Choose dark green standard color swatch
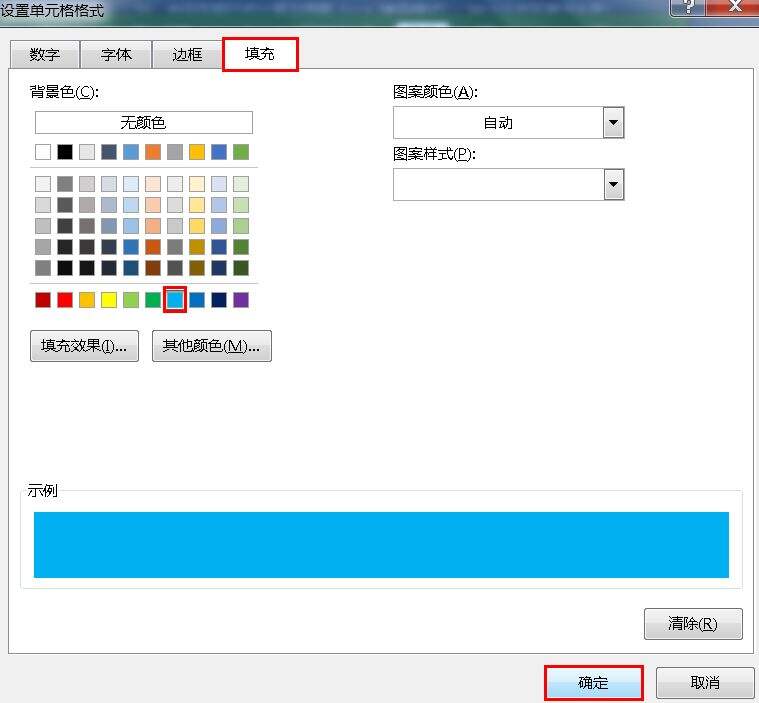Screen dimensions: 759x703 [153, 300]
